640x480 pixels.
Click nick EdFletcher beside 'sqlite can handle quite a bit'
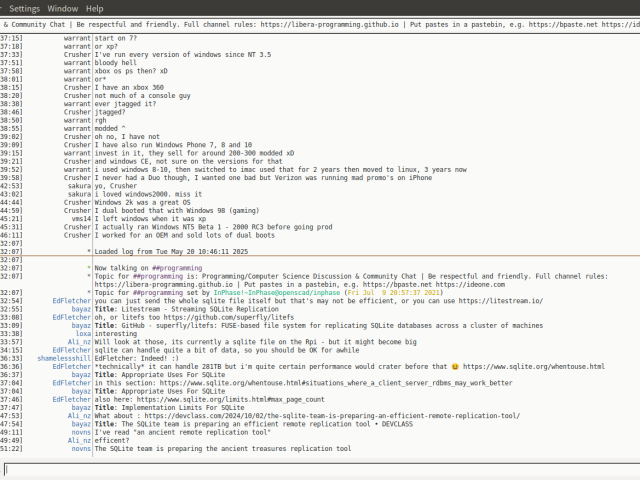(71, 350)
